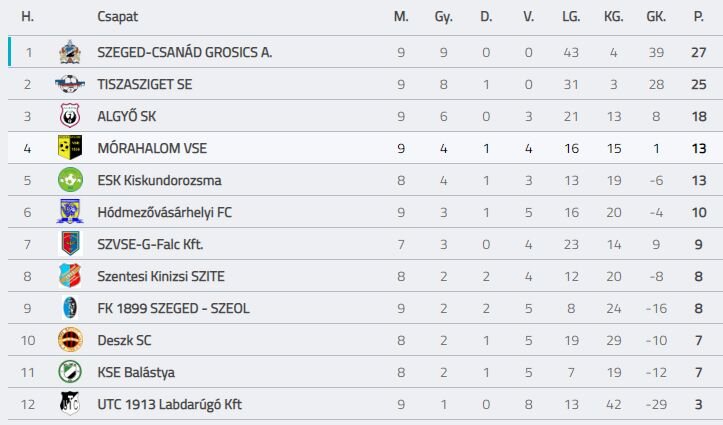
Task: Open the ALGYŐ SK team name link
Action: pos(127,116)
